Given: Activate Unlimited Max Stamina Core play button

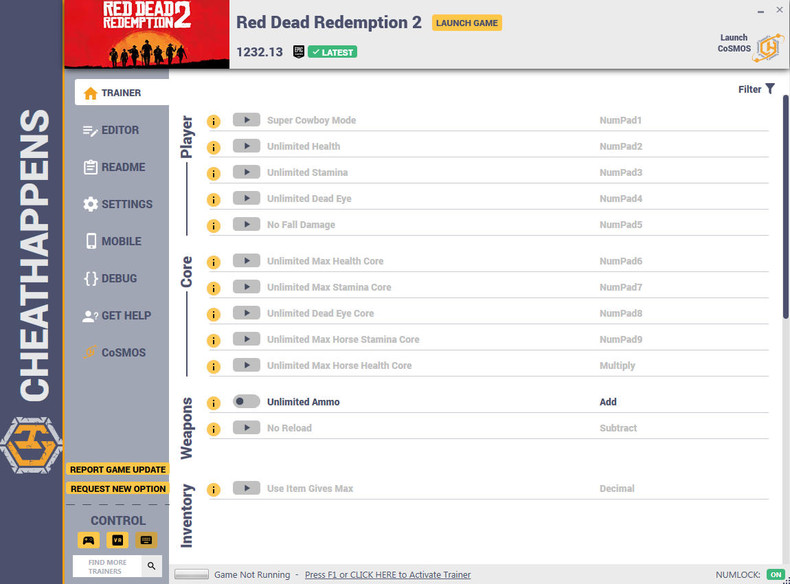Looking at the screenshot, I should click(x=246, y=287).
